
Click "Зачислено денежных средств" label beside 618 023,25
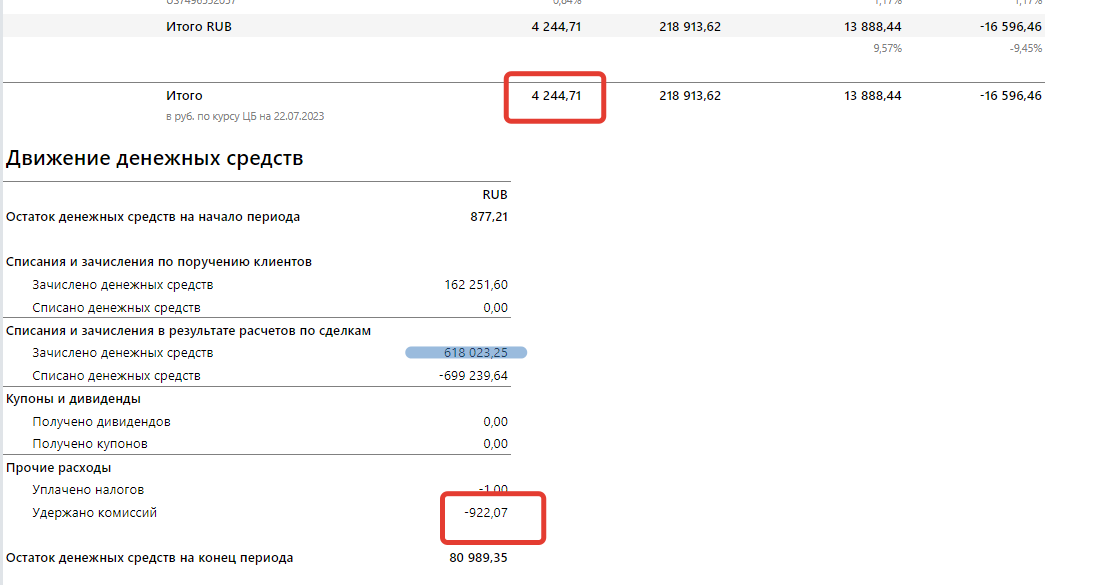click(x=123, y=353)
